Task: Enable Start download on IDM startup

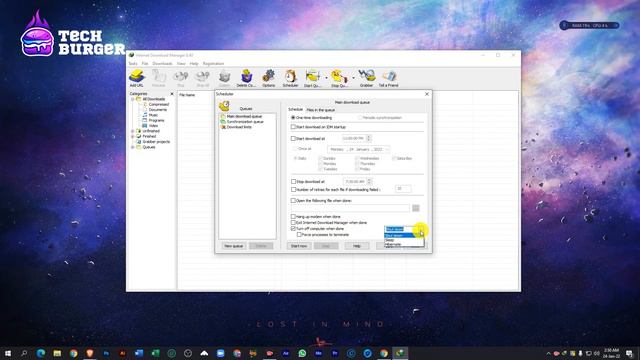Action: [293, 127]
